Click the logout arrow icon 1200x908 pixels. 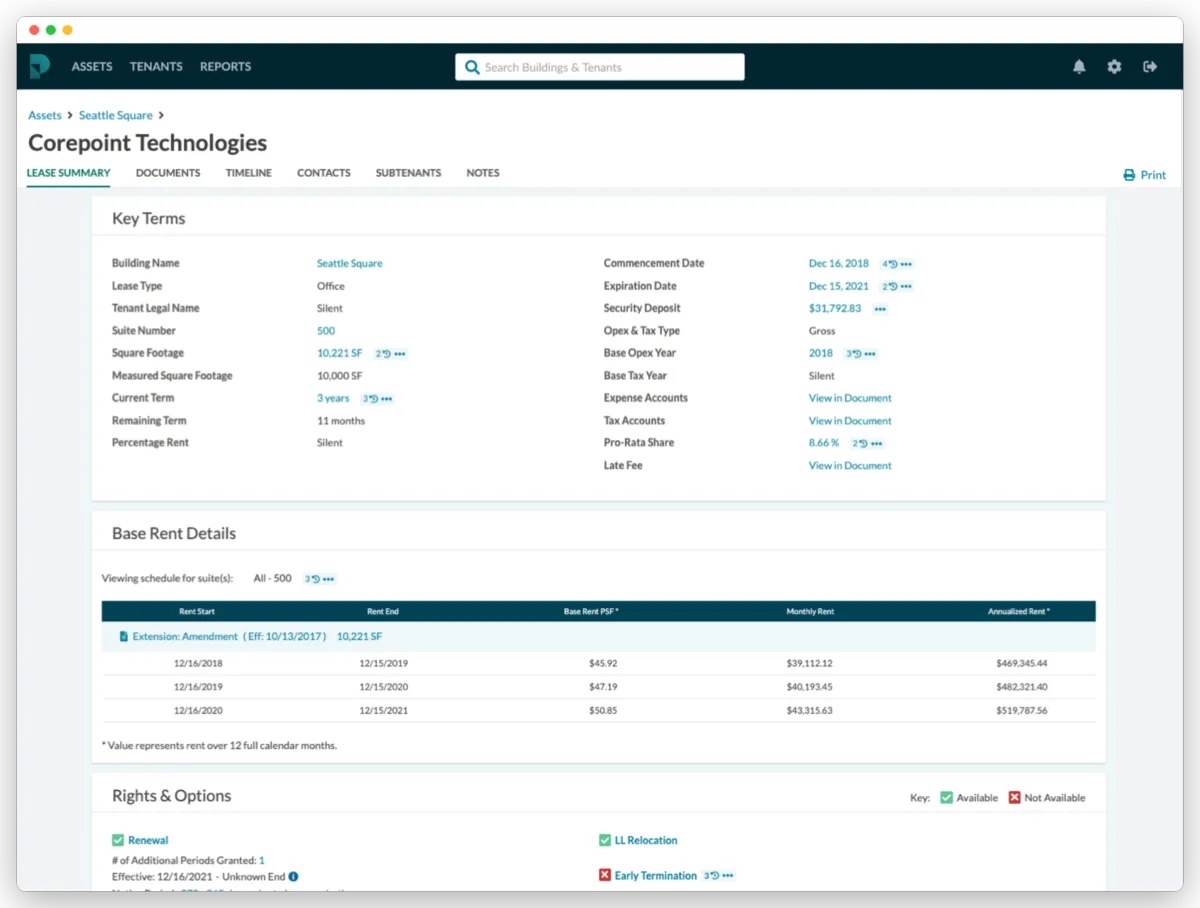coord(1150,67)
